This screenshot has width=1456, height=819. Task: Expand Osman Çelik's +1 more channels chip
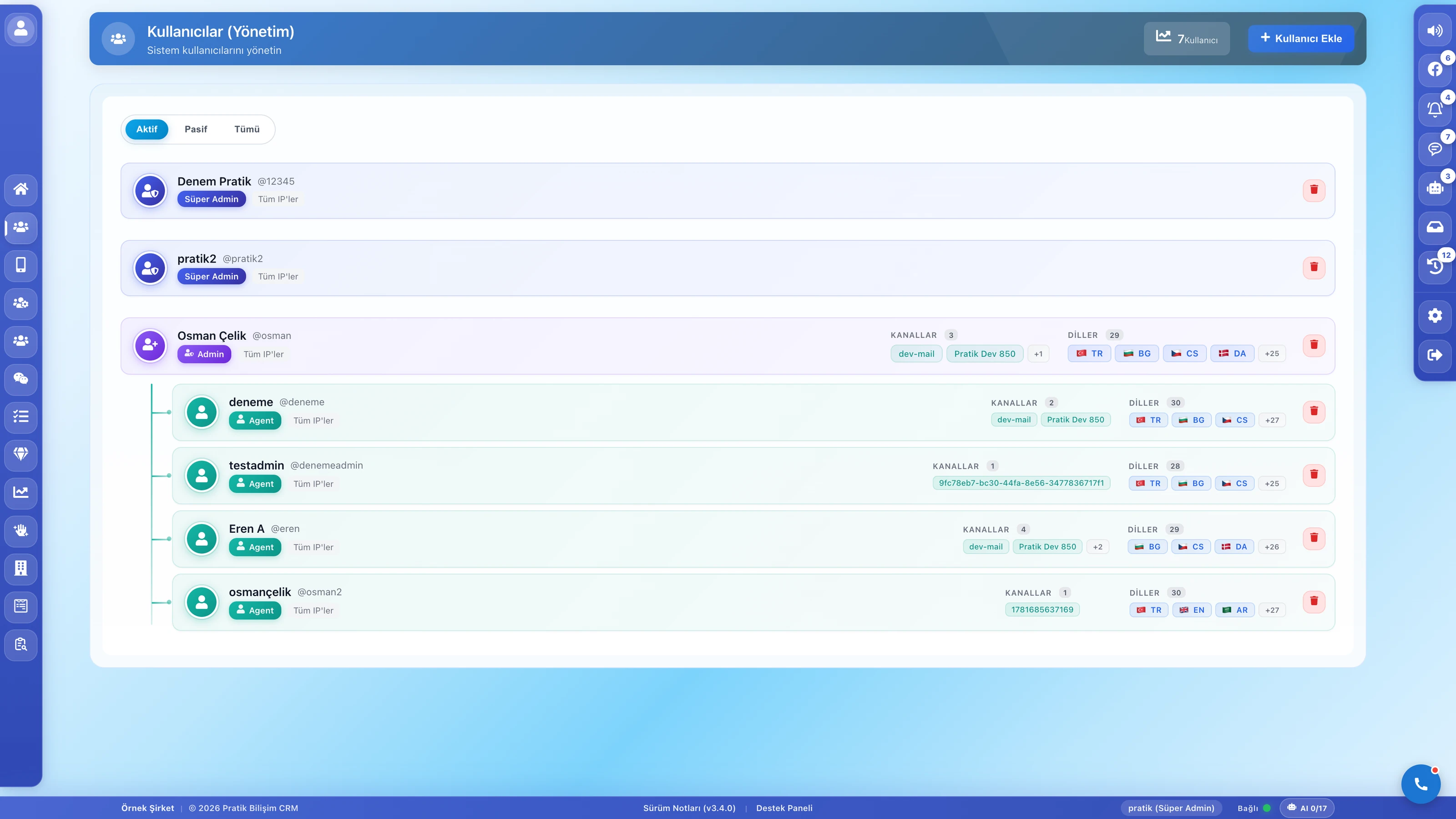coord(1038,354)
